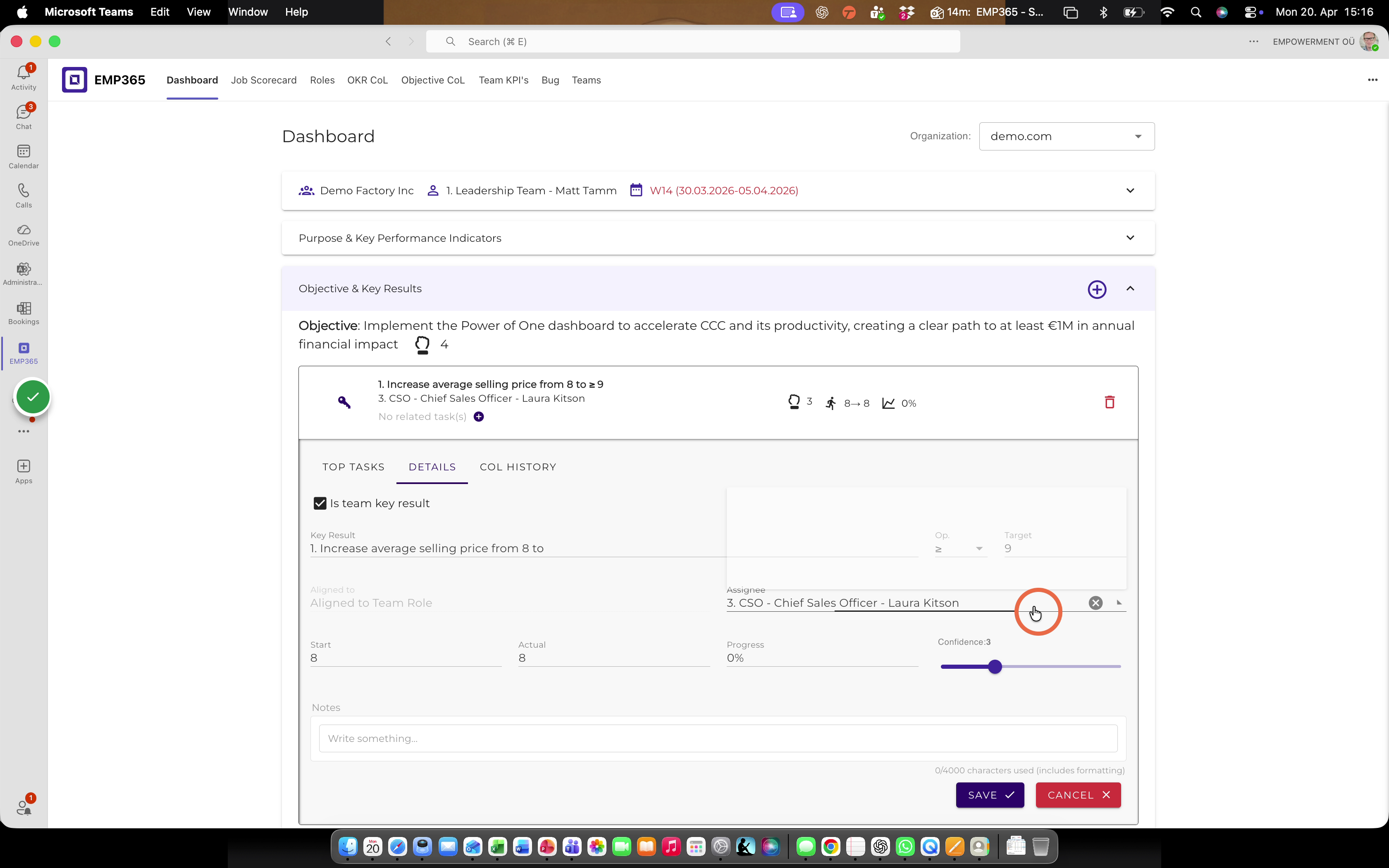
Task: Open Teams settings ellipsis near profile
Action: (x=1253, y=41)
